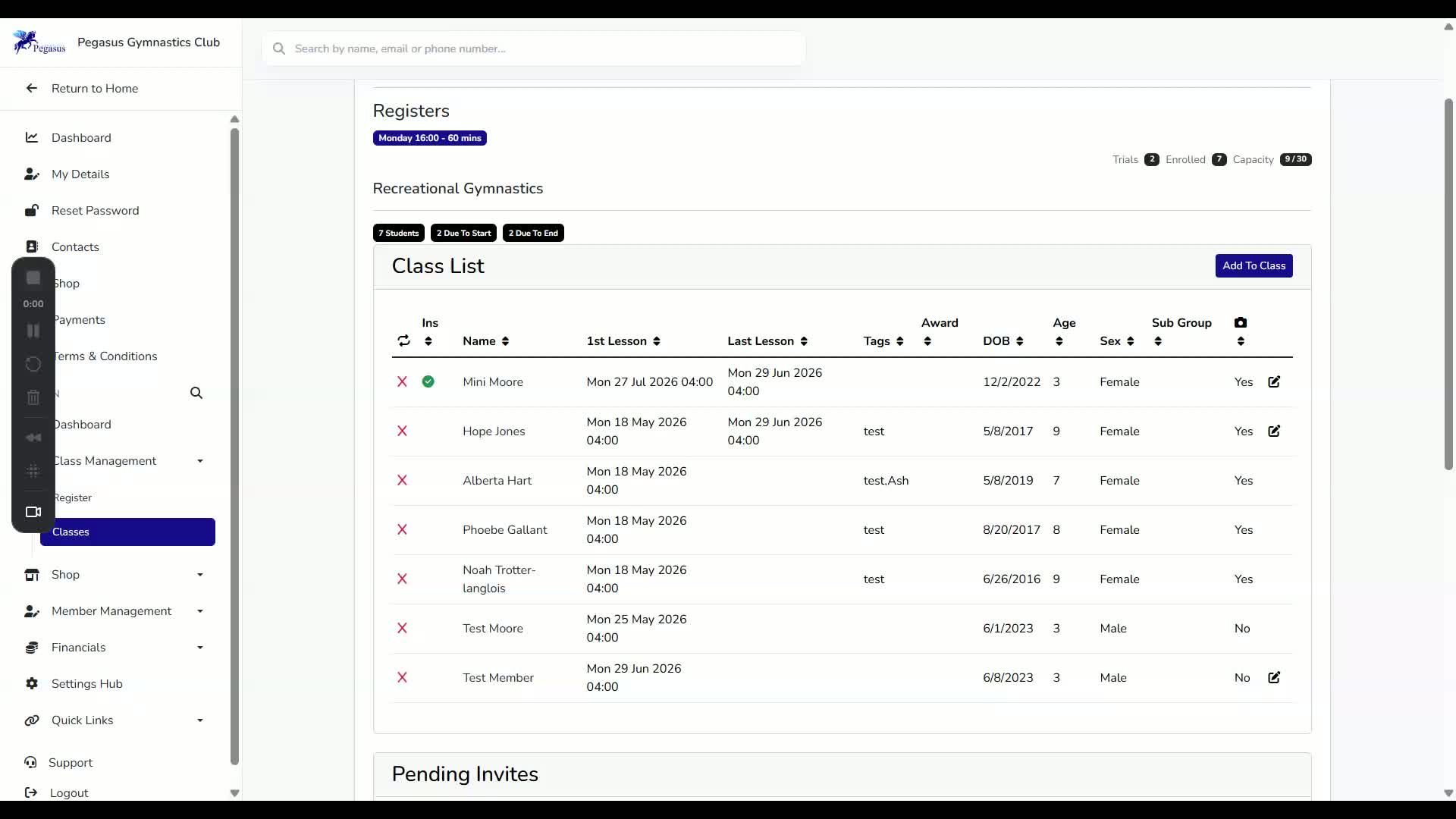Image resolution: width=1456 pixels, height=819 pixels.
Task: Open the edit icon for Hope Jones
Action: pyautogui.click(x=1274, y=431)
